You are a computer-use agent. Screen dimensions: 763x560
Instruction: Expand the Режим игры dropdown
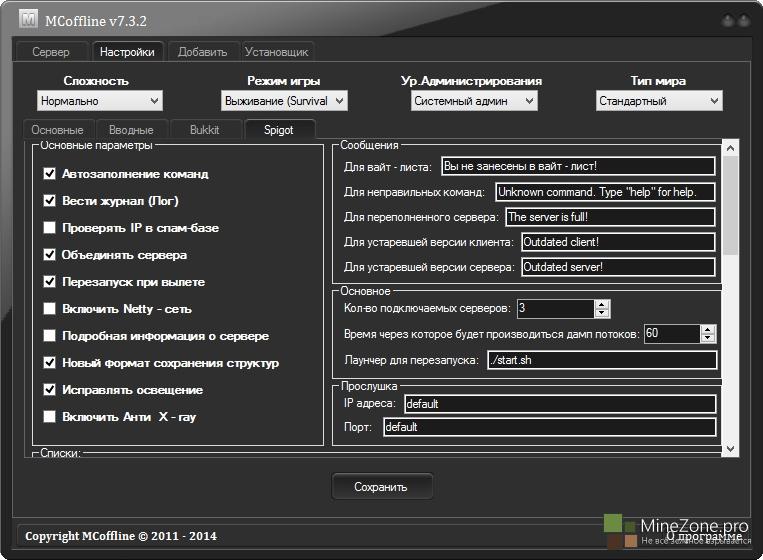pos(284,101)
